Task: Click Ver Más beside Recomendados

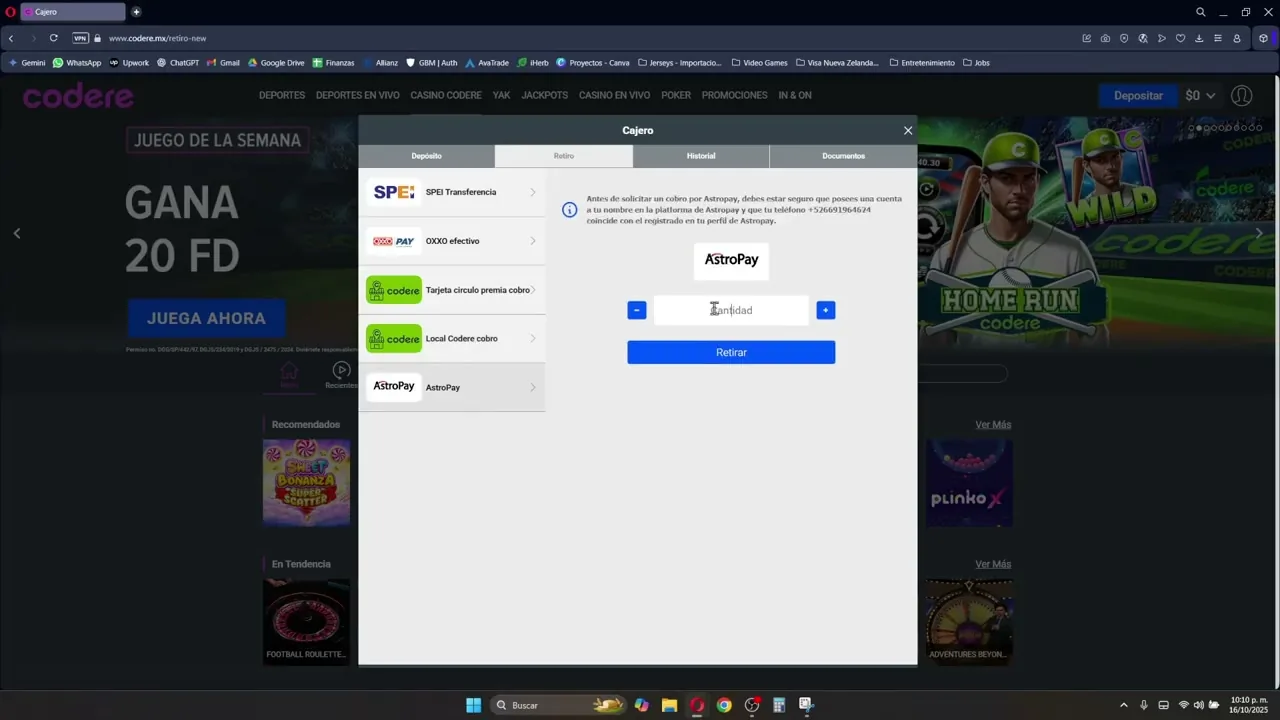Action: (993, 425)
